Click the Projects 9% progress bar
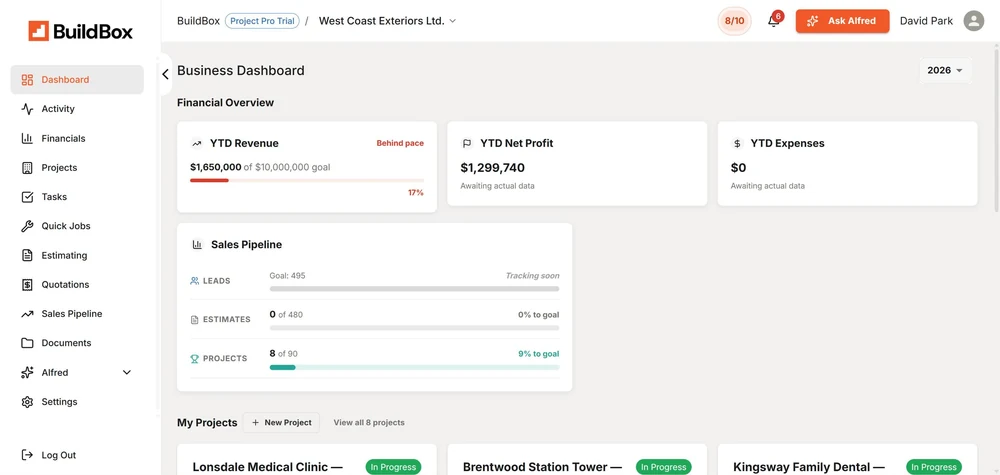The width and height of the screenshot is (1000, 475). [x=415, y=367]
